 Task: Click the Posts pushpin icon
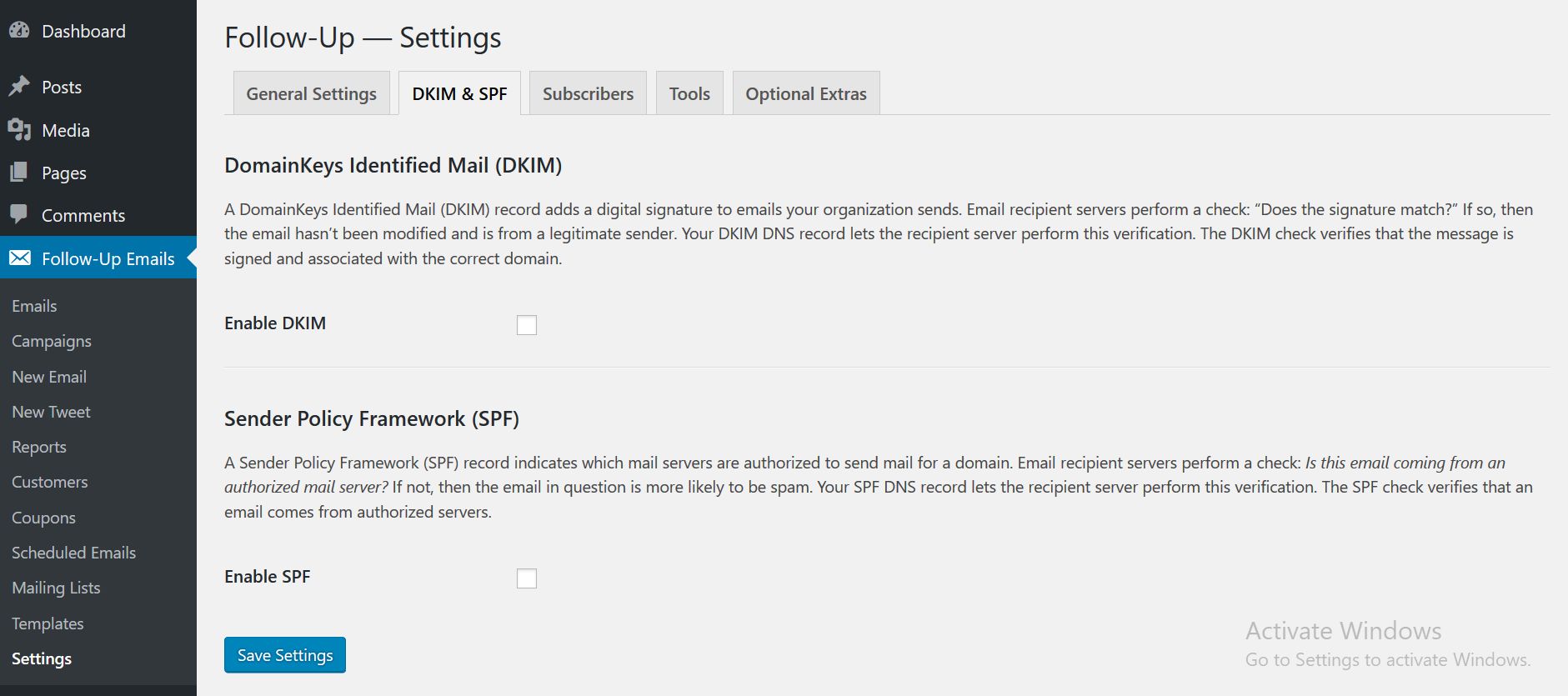(19, 87)
